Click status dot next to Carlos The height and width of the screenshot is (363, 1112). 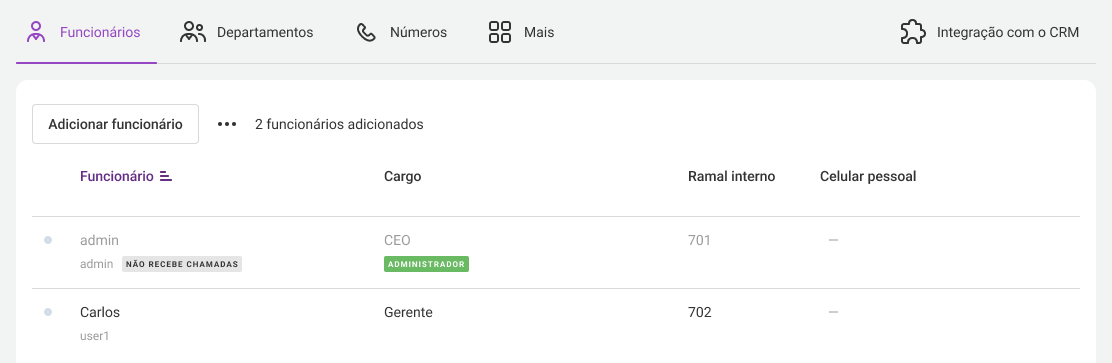pos(48,312)
